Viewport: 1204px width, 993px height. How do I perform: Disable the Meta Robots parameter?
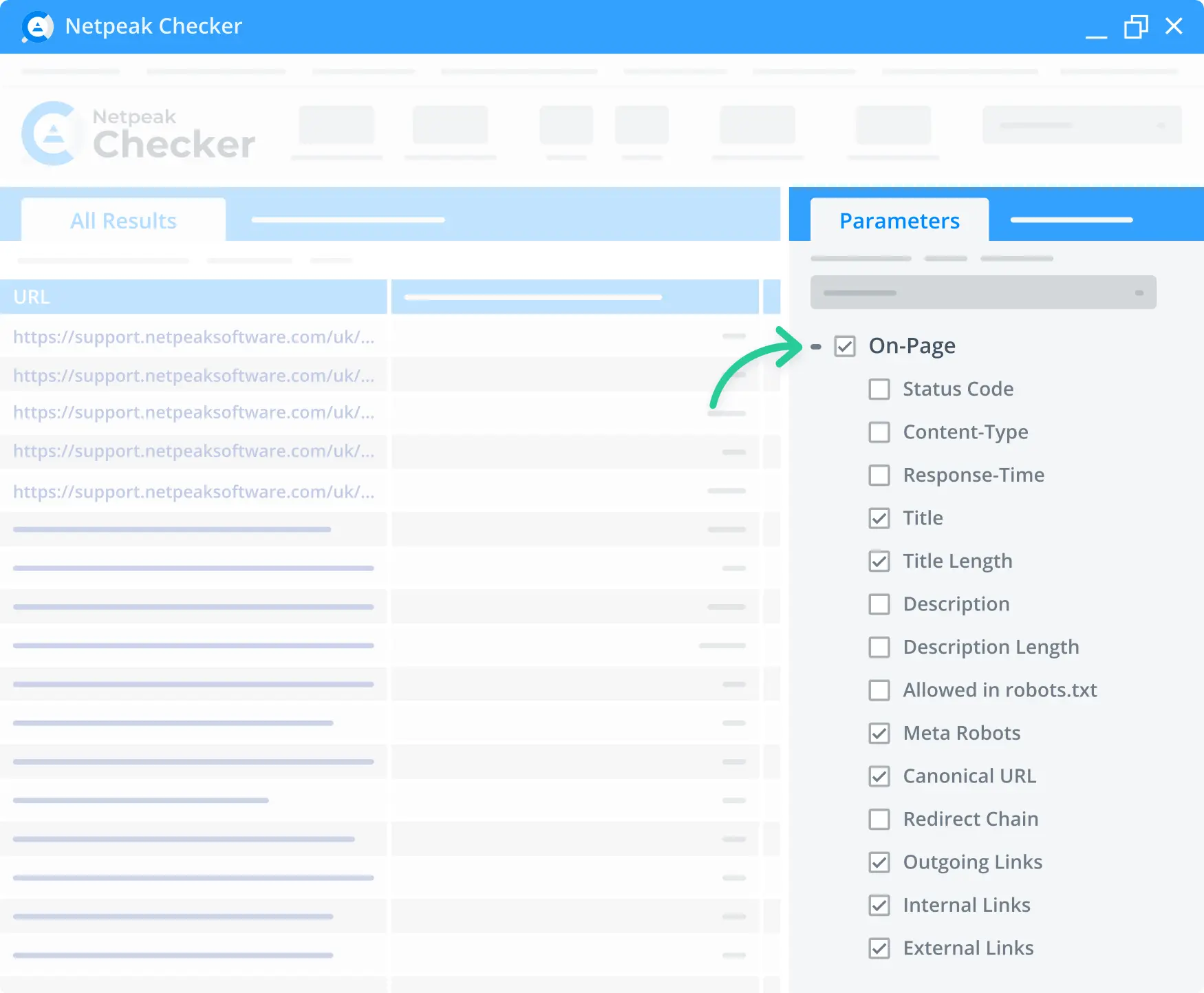(x=879, y=733)
